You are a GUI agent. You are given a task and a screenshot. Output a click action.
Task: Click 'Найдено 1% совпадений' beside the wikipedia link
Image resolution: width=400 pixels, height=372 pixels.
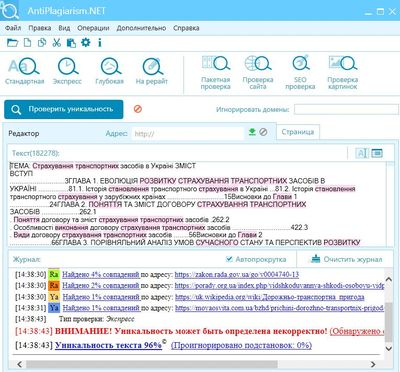point(101,297)
